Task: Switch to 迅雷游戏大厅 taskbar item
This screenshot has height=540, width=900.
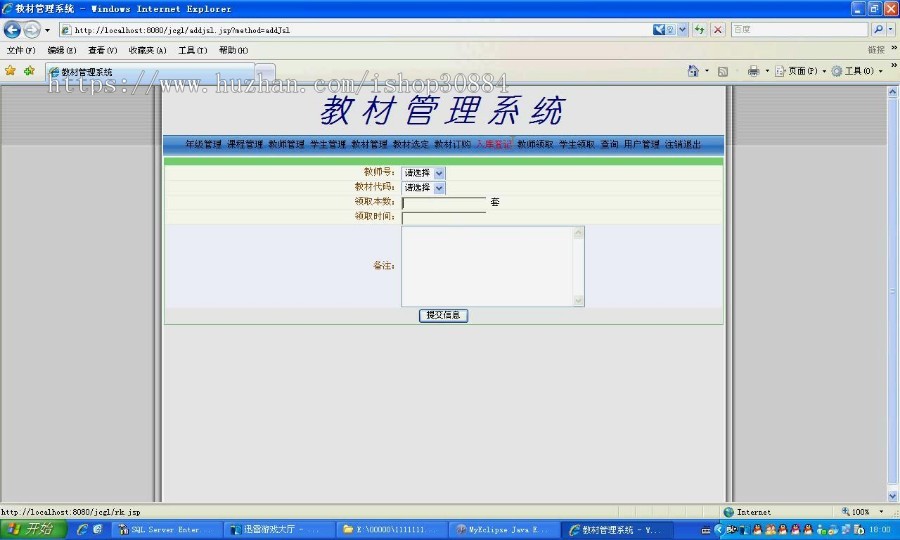Action: [x=279, y=530]
